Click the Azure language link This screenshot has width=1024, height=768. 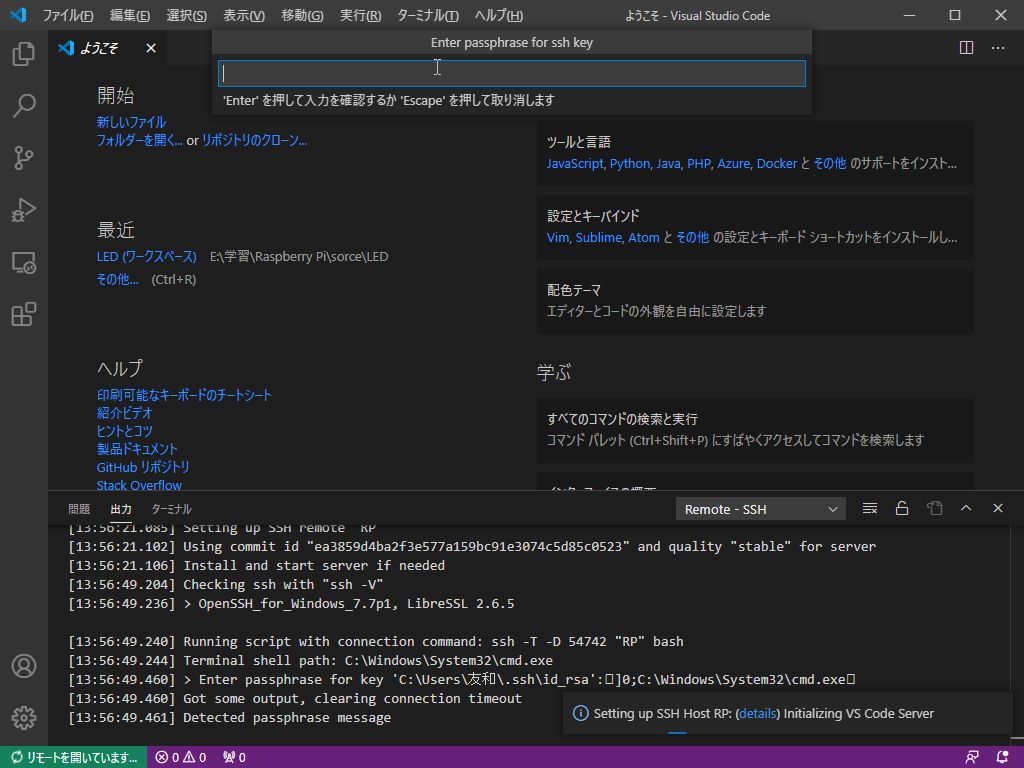tap(733, 163)
